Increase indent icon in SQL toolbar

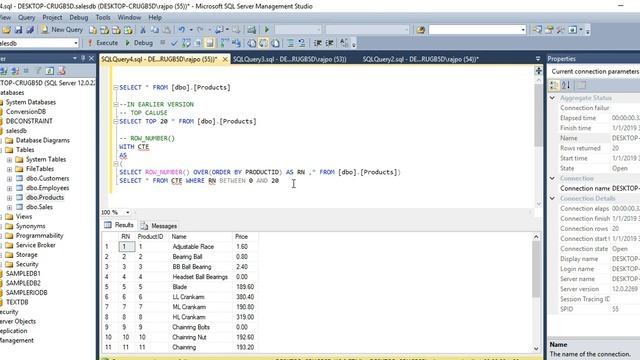(330, 43)
